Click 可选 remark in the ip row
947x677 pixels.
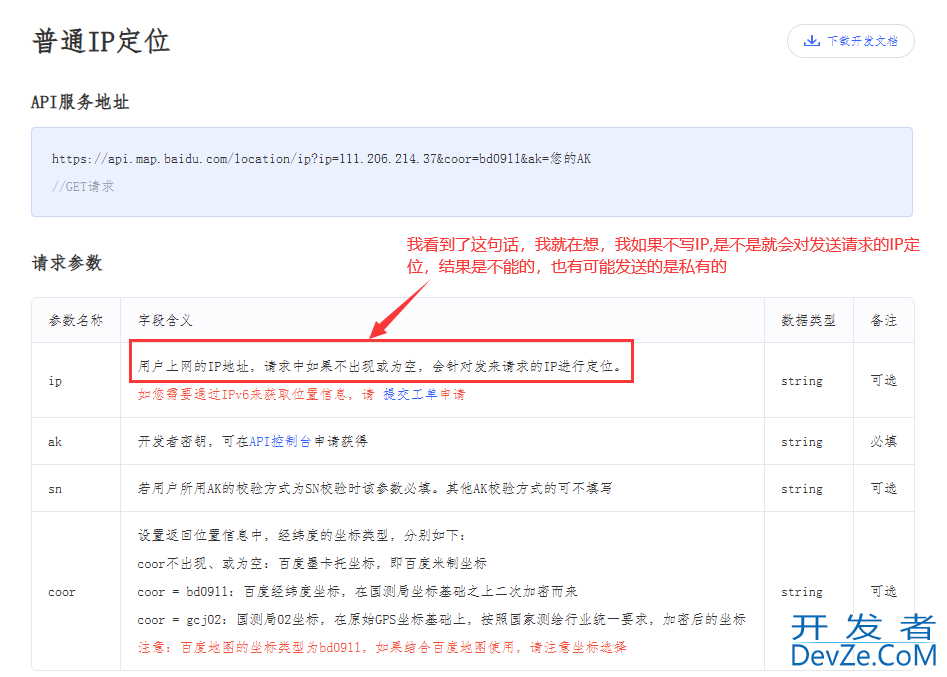coord(884,380)
